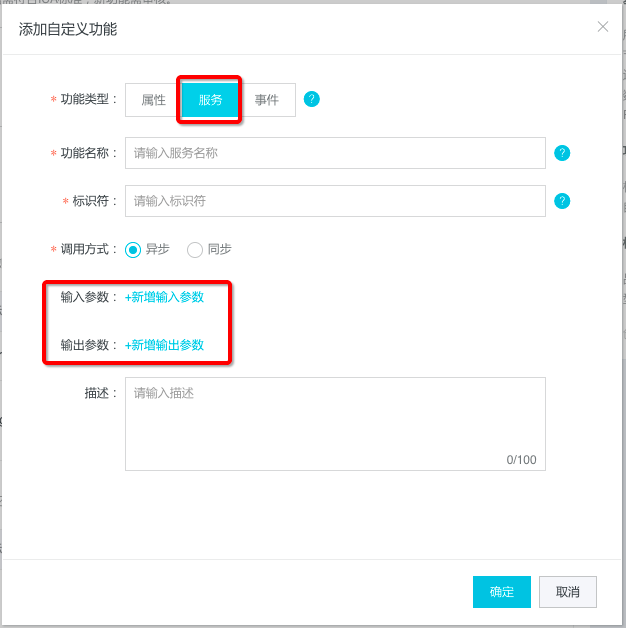Focus the 功能名称 service name input
Image resolution: width=626 pixels, height=628 pixels.
click(x=334, y=153)
